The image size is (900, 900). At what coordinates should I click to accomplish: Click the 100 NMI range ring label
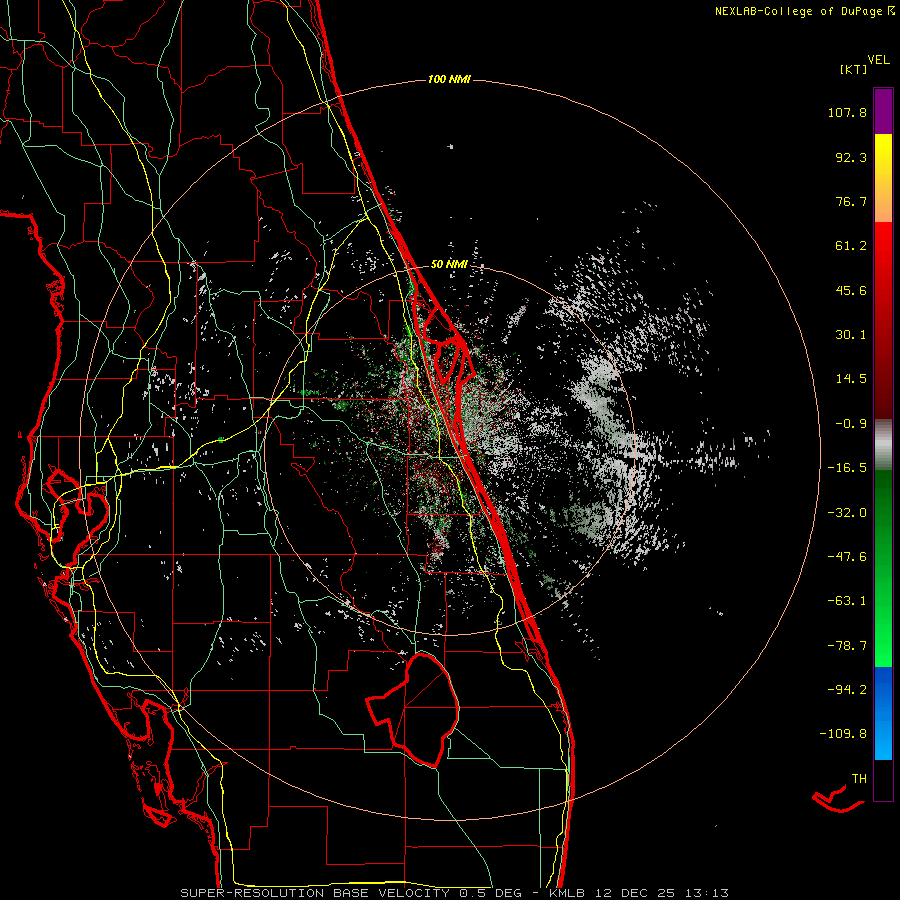tap(449, 79)
